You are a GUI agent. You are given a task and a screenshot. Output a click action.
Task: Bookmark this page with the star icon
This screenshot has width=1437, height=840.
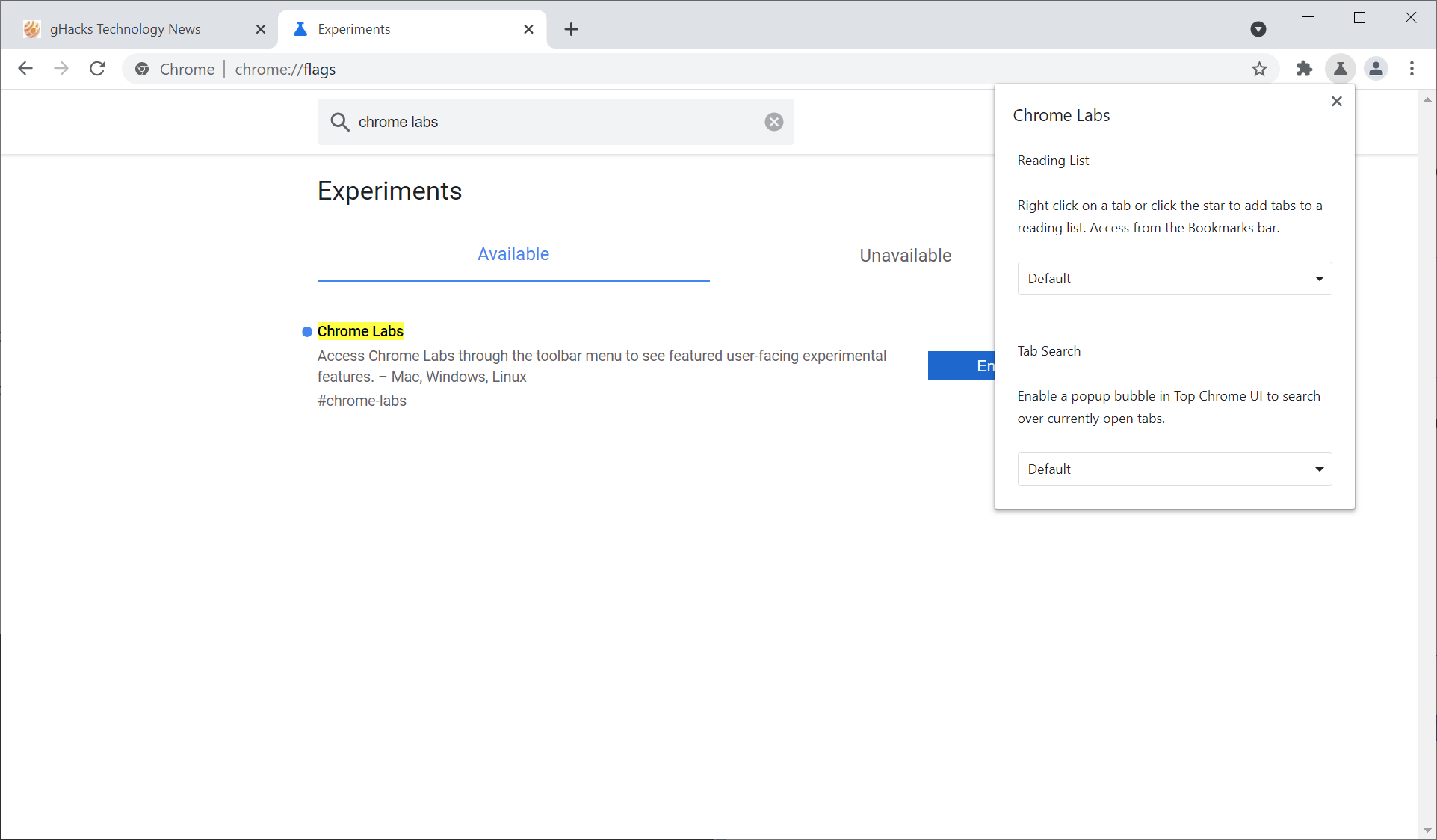(1261, 68)
